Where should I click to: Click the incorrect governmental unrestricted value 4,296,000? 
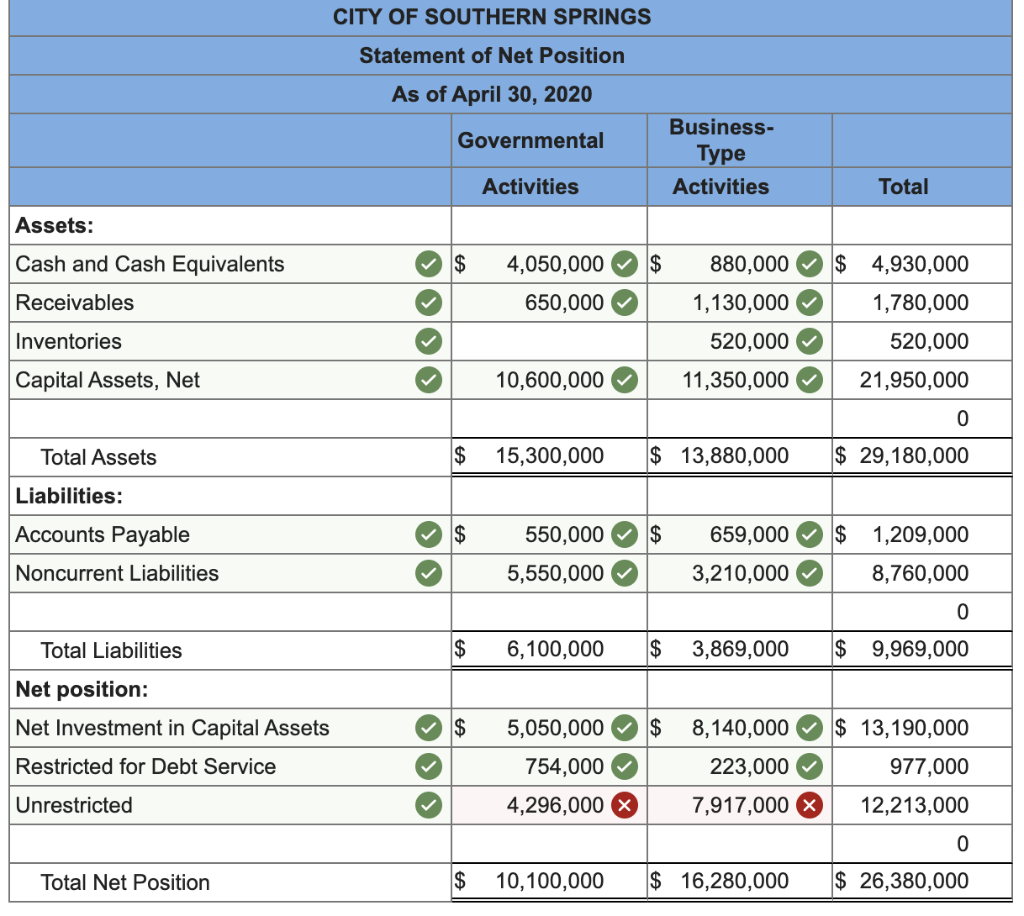click(555, 805)
